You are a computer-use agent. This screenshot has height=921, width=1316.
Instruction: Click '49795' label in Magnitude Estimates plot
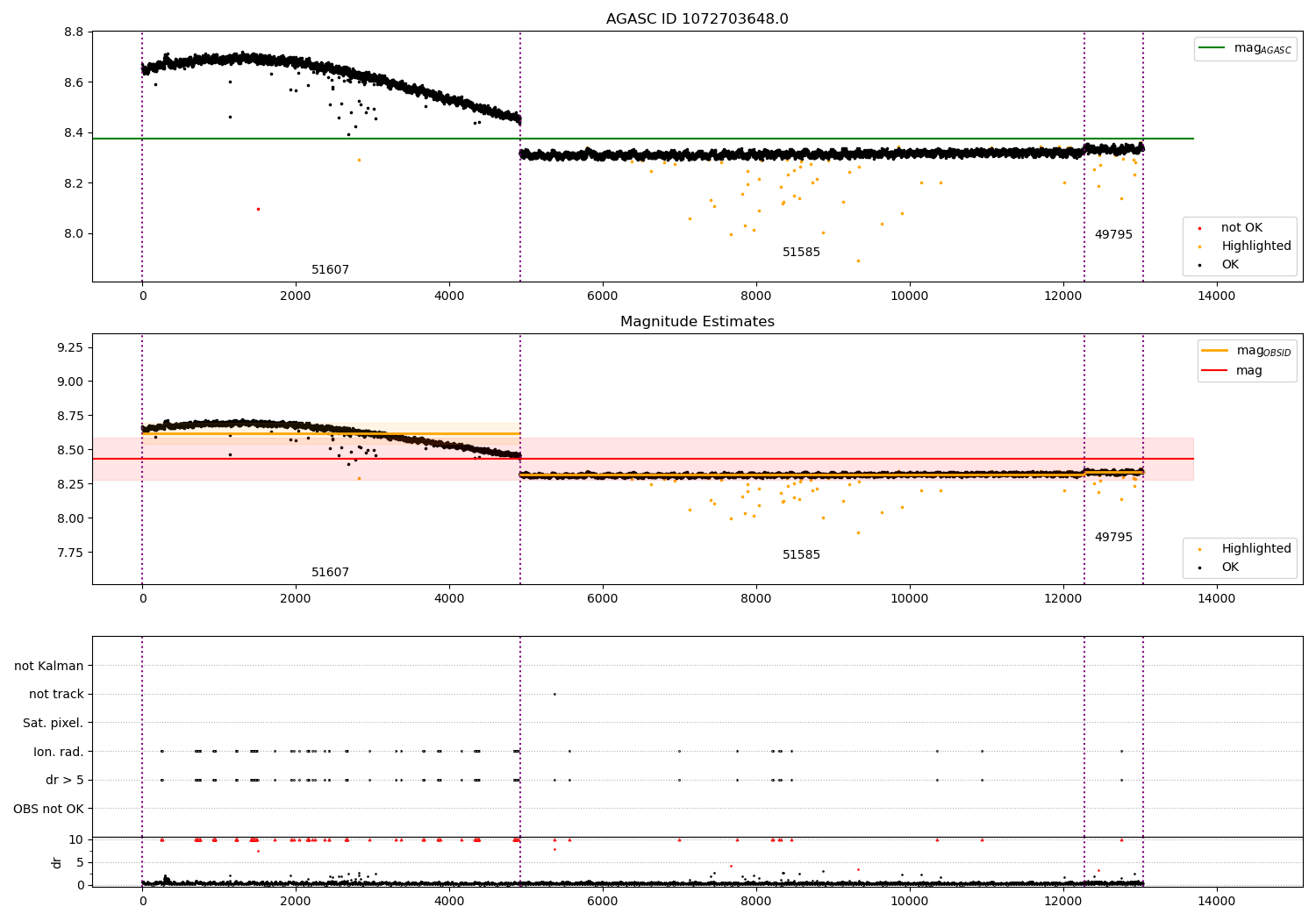(x=1113, y=537)
